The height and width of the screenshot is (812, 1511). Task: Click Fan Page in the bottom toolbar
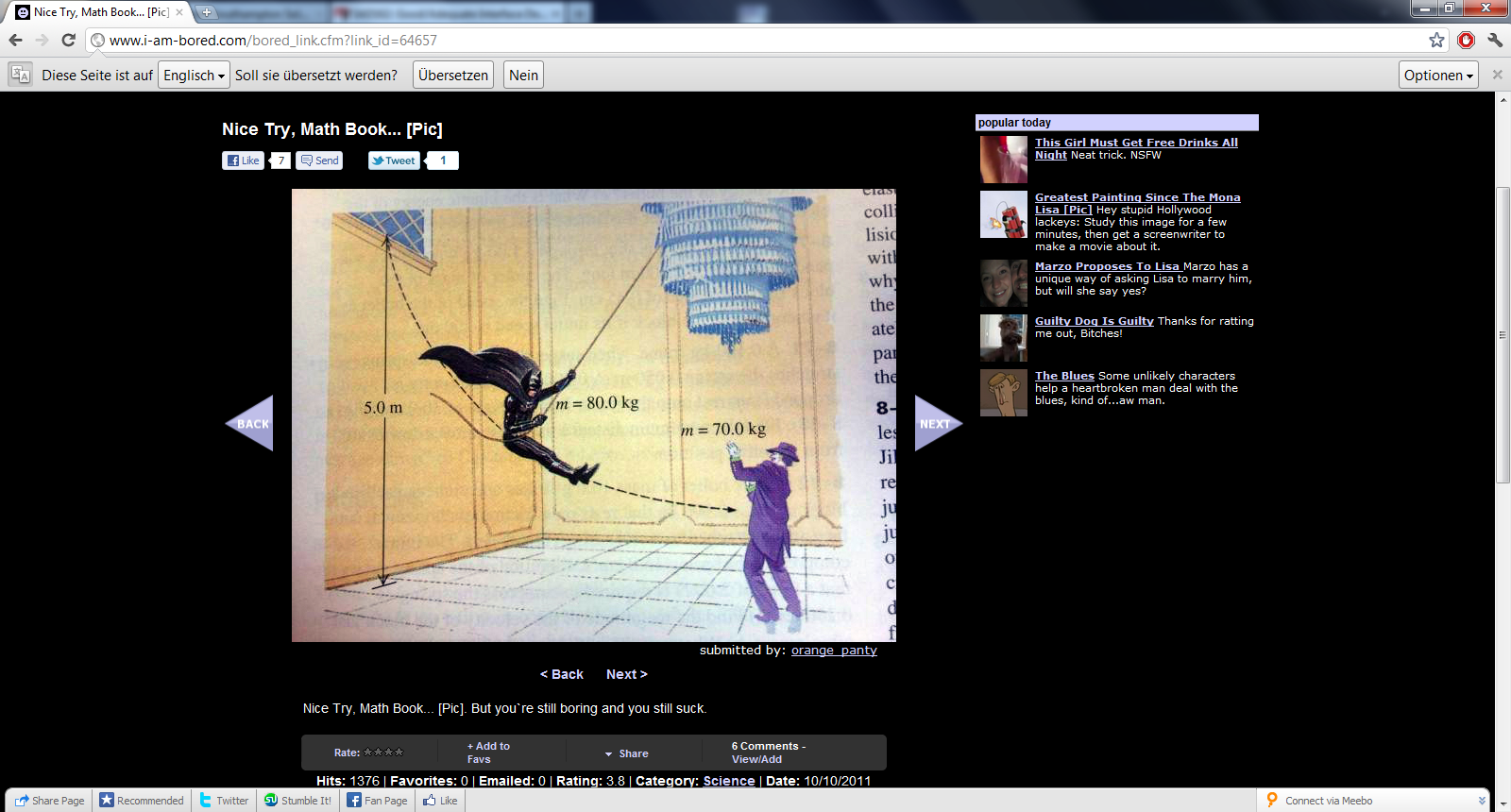(377, 801)
